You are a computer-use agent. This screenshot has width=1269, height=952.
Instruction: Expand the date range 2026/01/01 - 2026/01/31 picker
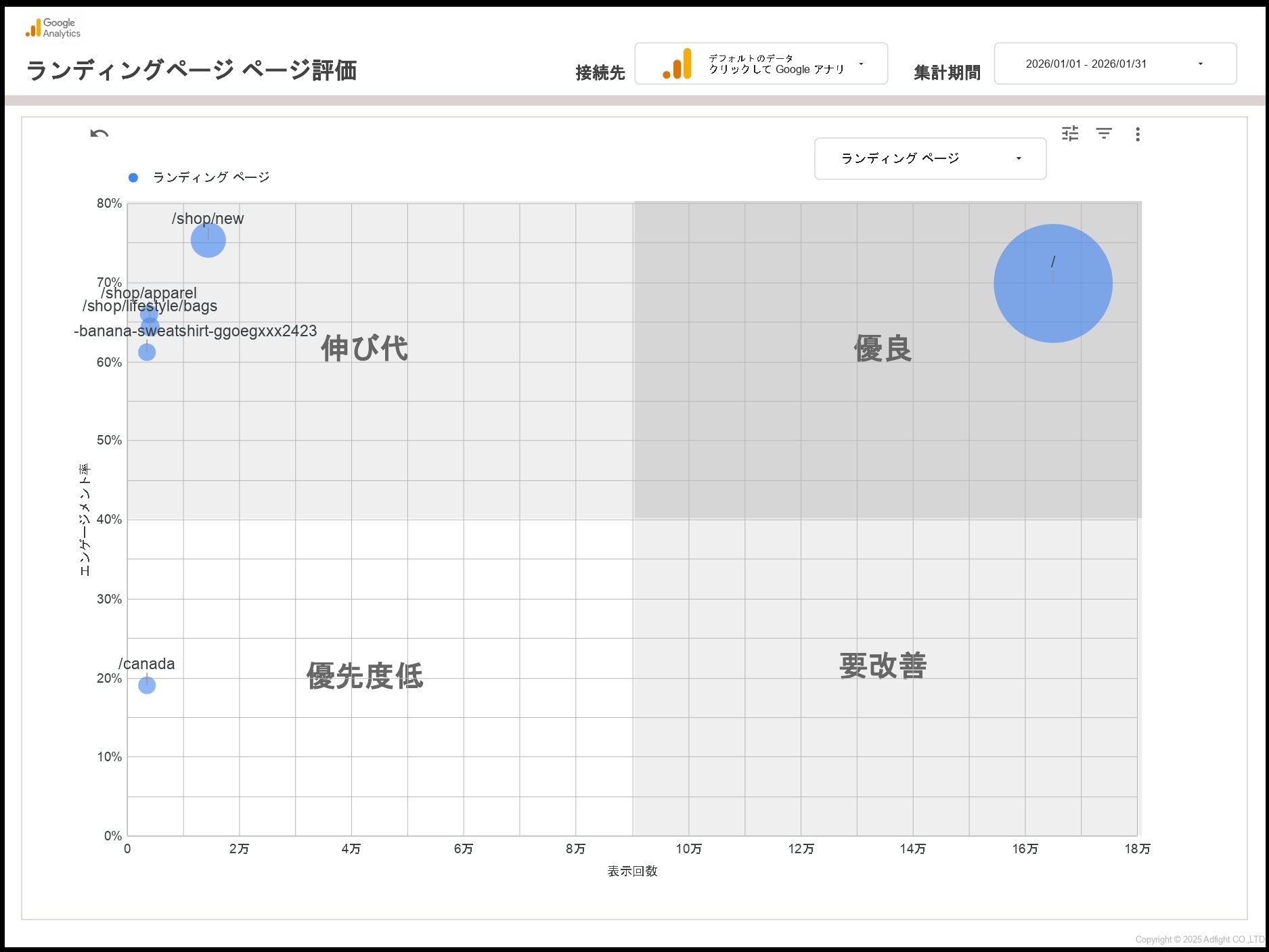pyautogui.click(x=1115, y=64)
